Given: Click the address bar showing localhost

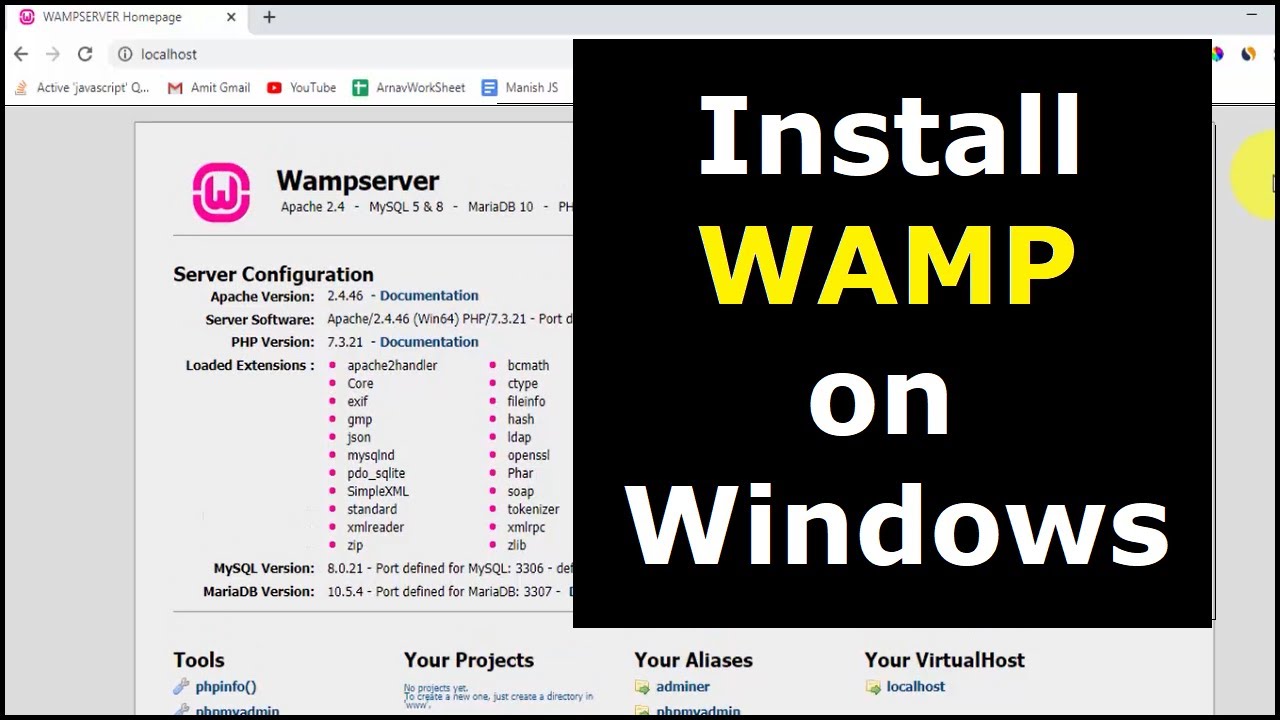Looking at the screenshot, I should tap(340, 54).
